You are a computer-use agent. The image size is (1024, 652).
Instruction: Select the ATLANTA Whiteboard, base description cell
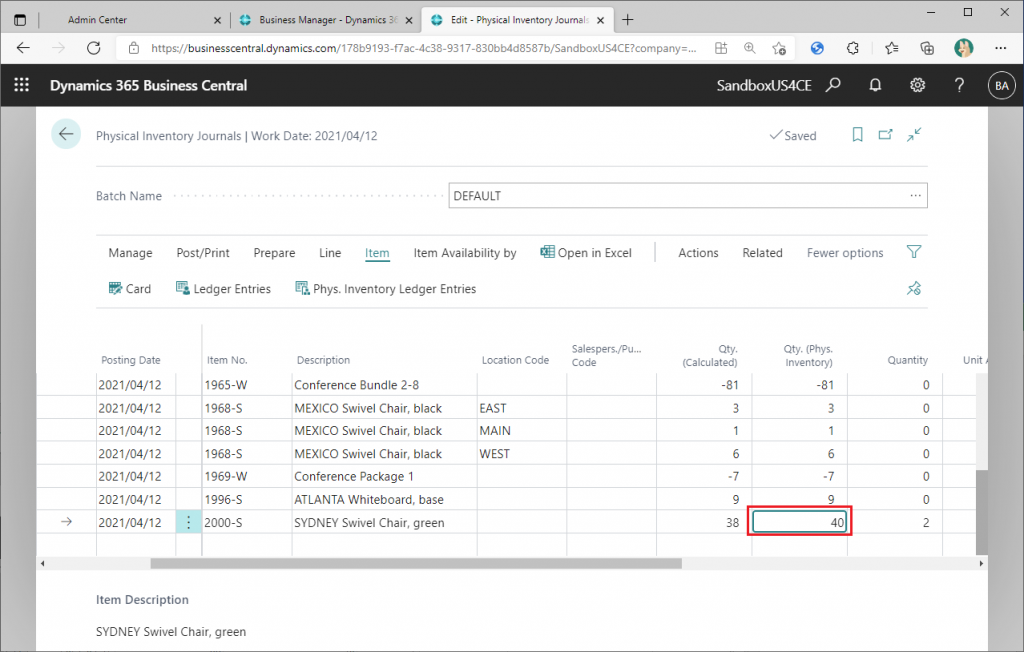click(x=385, y=499)
